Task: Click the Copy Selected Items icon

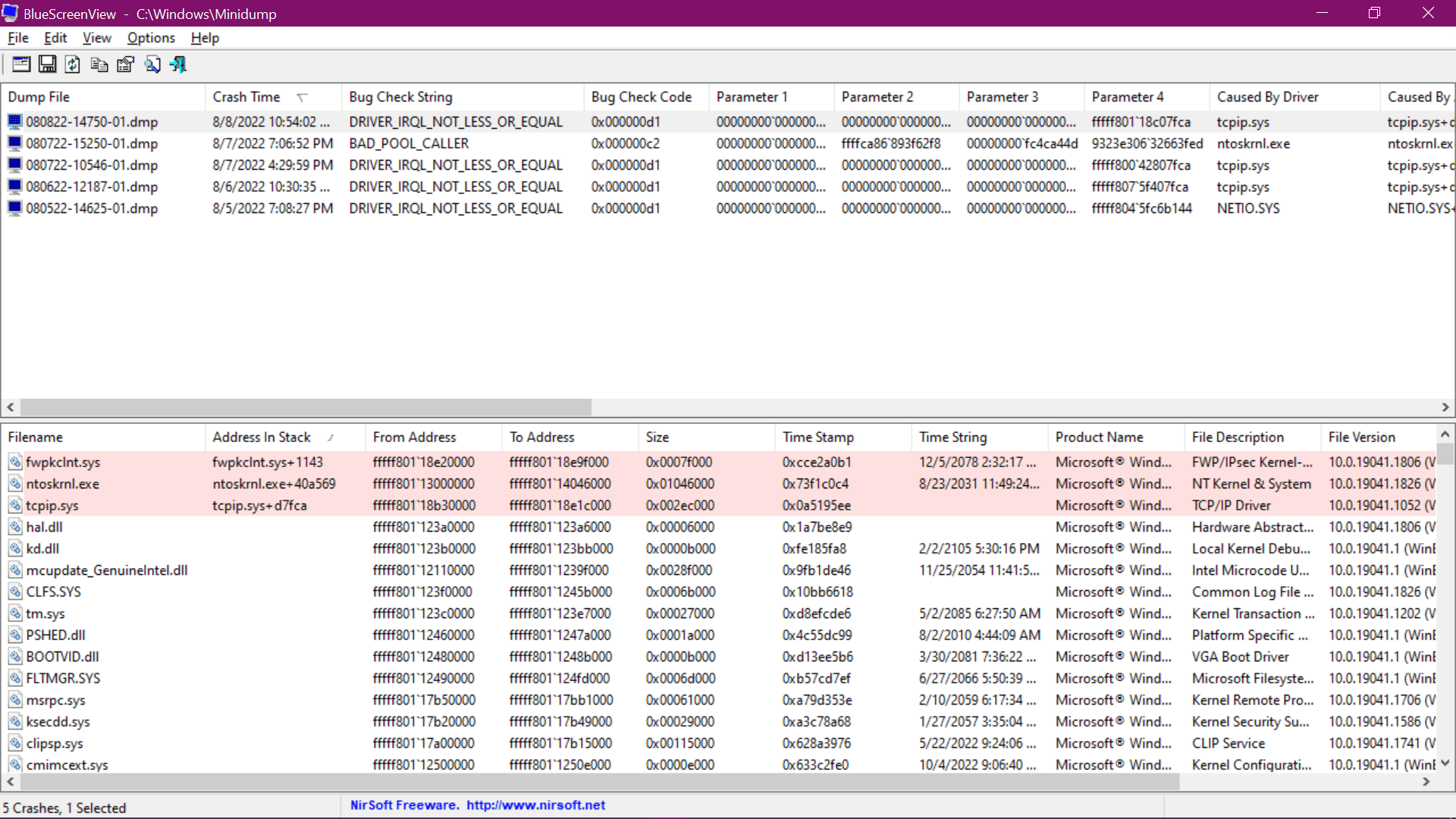Action: point(99,64)
